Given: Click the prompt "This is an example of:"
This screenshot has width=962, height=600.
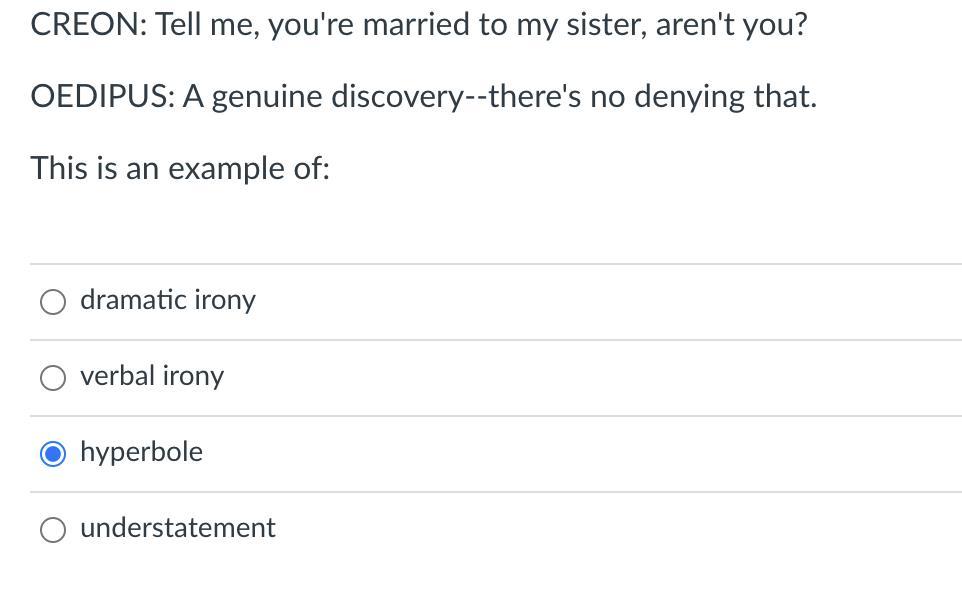Looking at the screenshot, I should (180, 168).
